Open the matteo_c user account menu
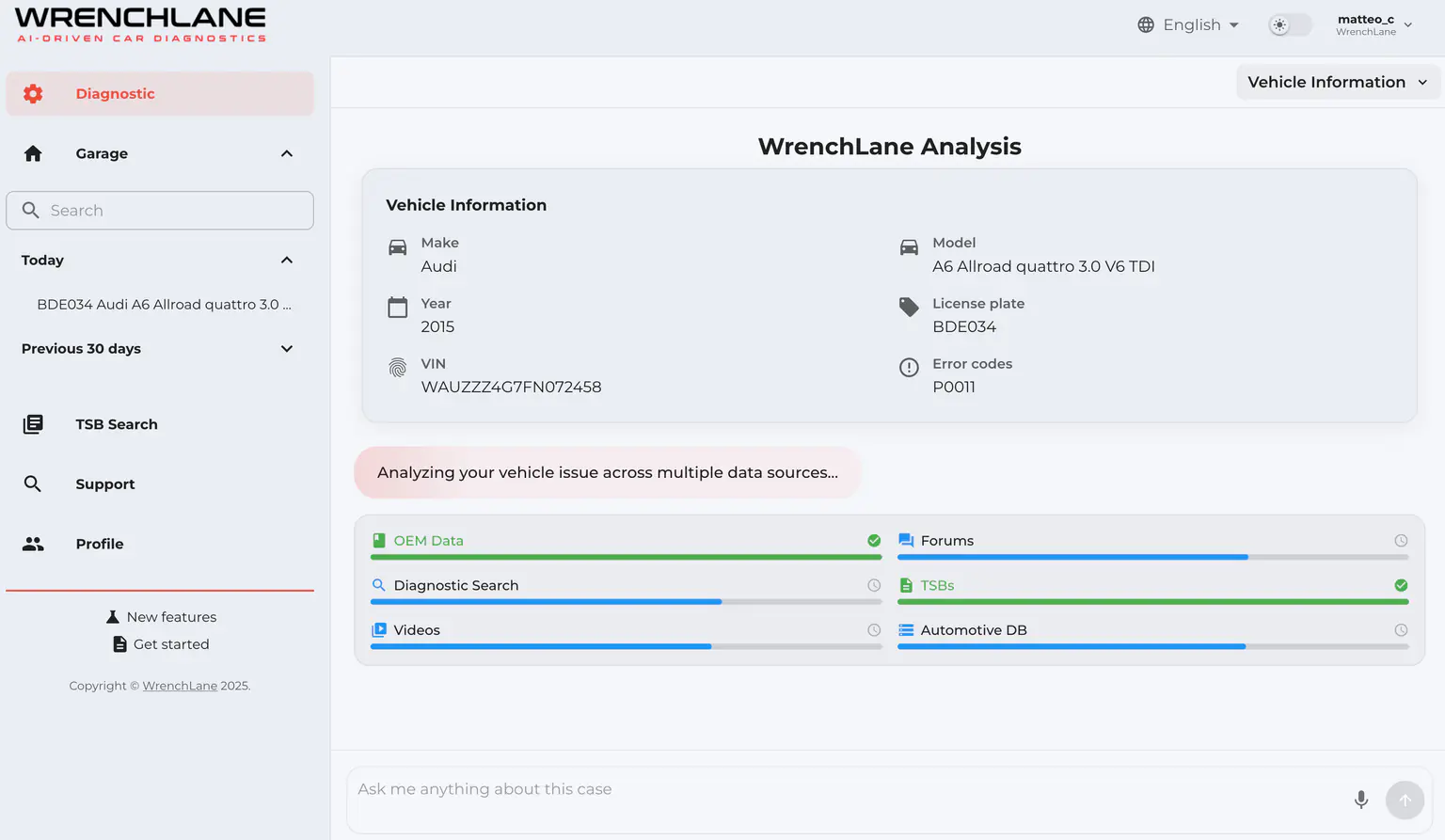Viewport: 1445px width, 840px height. (x=1374, y=25)
